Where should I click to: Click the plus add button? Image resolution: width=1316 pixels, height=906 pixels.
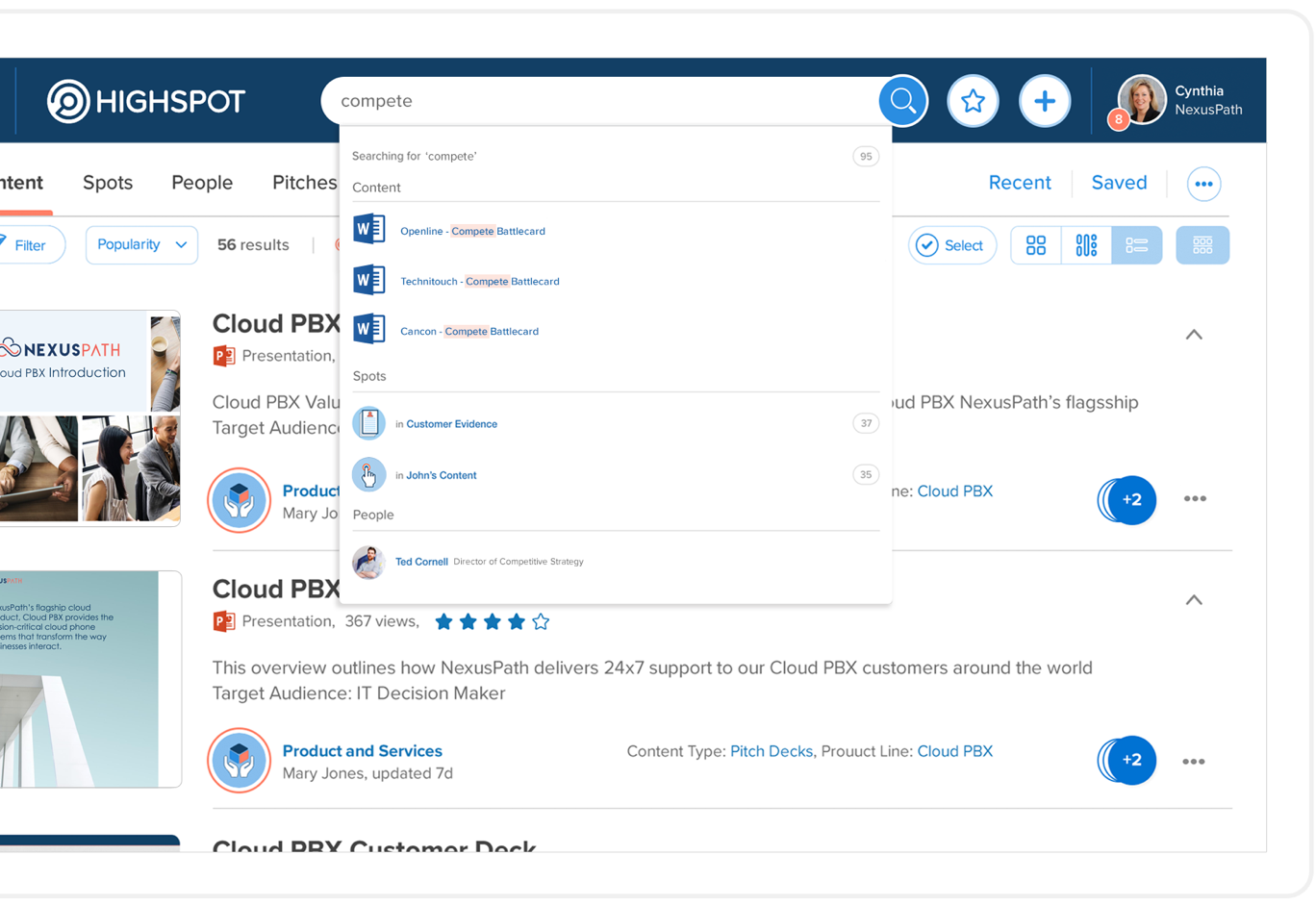click(1045, 100)
